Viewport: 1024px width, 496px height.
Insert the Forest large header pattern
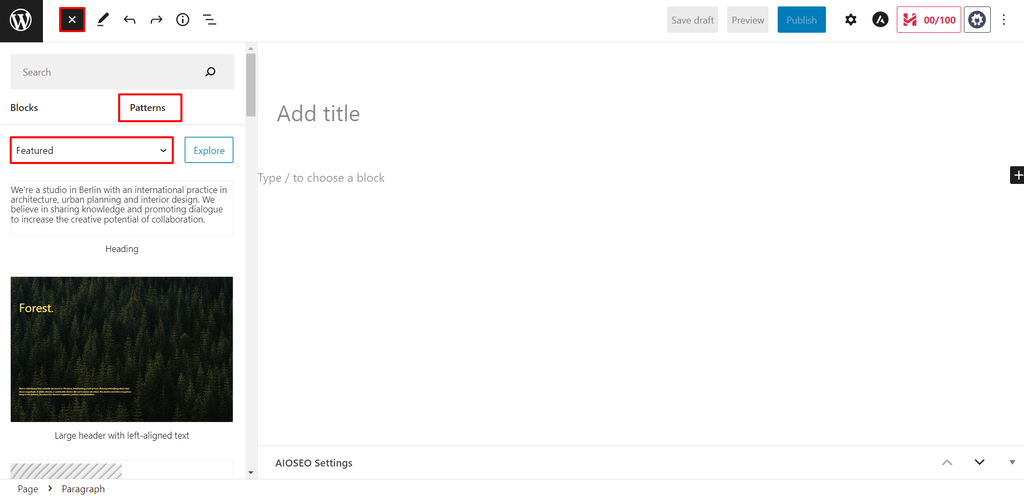122,349
